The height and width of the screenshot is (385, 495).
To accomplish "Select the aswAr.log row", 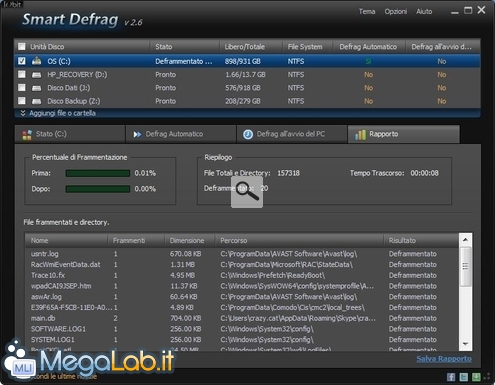I will tap(242, 297).
